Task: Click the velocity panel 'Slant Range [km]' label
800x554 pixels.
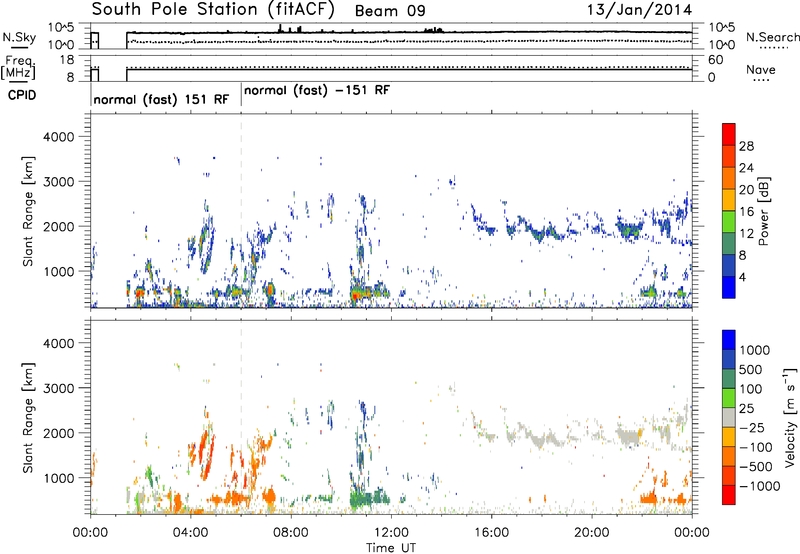Action: 28,418
